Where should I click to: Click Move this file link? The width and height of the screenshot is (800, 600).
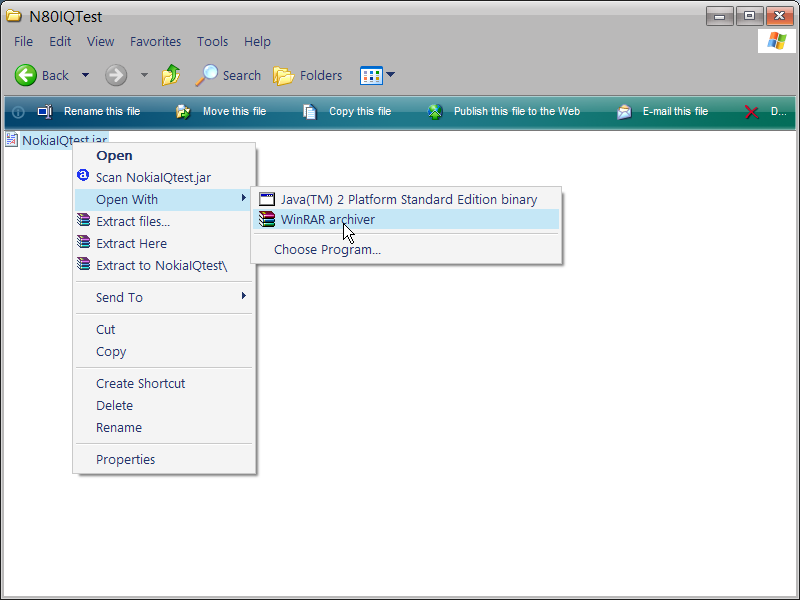235,111
